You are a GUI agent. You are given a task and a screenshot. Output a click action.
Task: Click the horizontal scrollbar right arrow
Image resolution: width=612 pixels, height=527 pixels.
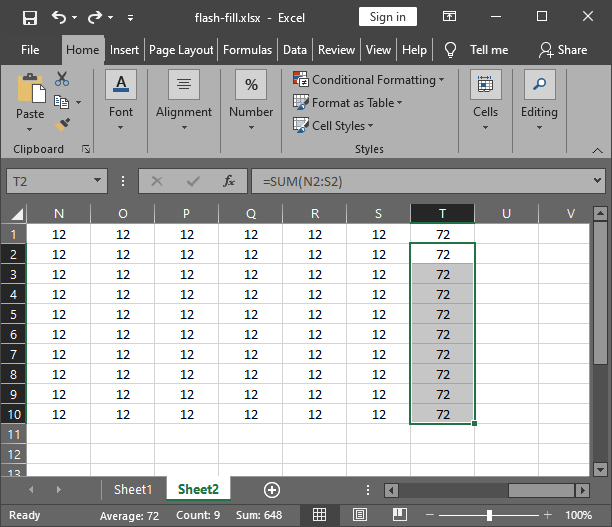tap(583, 490)
